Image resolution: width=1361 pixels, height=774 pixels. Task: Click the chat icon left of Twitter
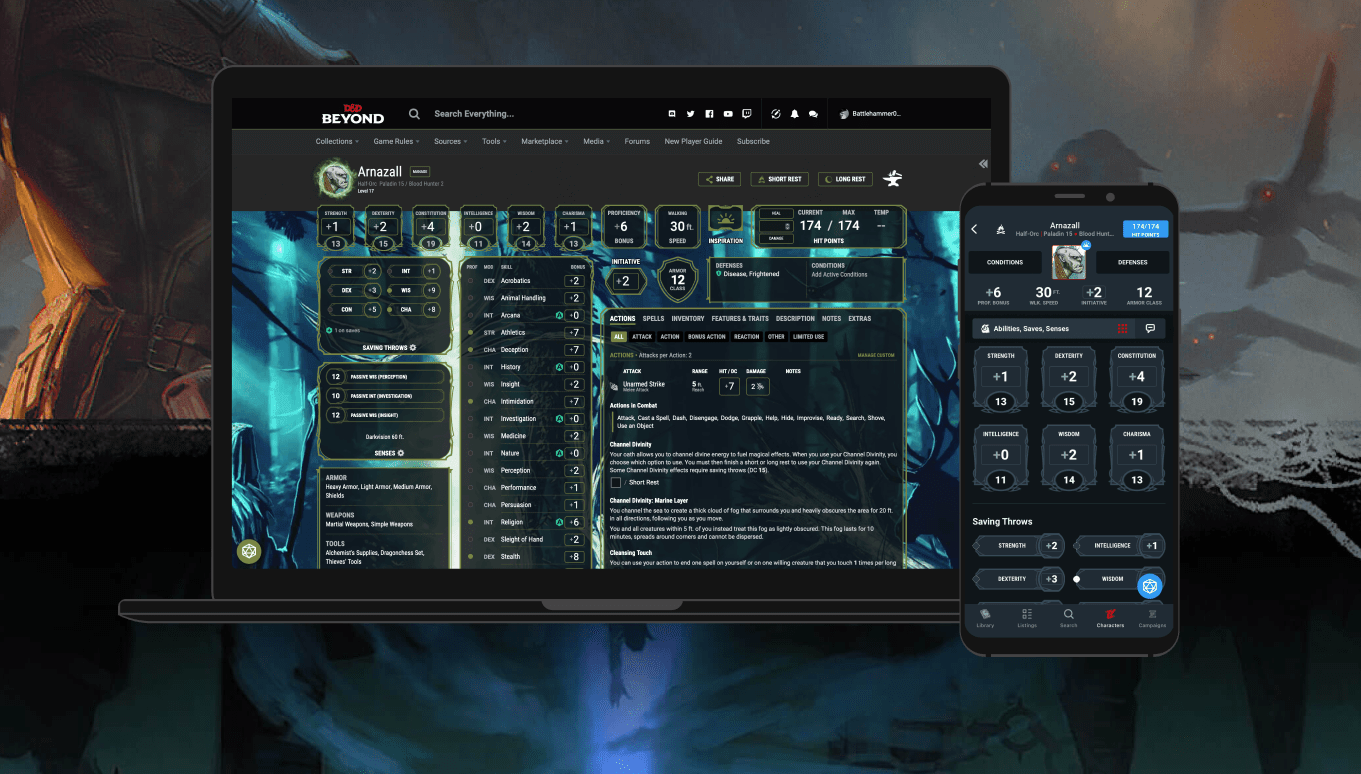coord(672,114)
